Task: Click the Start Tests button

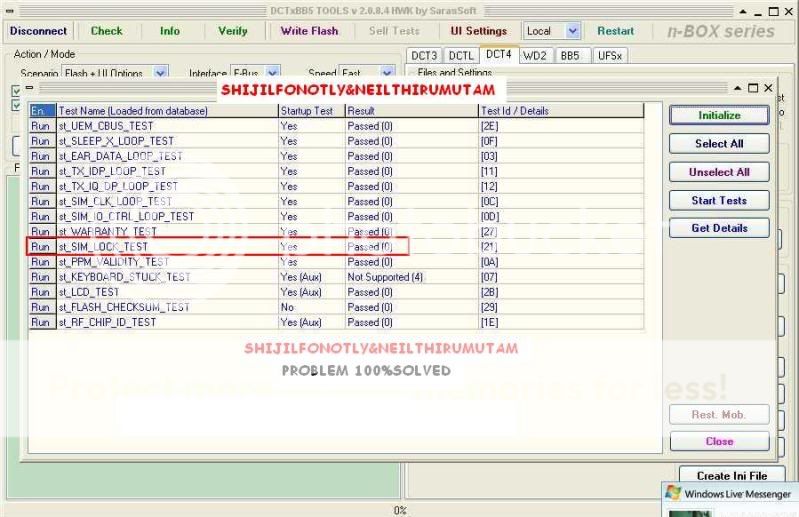Action: 719,200
